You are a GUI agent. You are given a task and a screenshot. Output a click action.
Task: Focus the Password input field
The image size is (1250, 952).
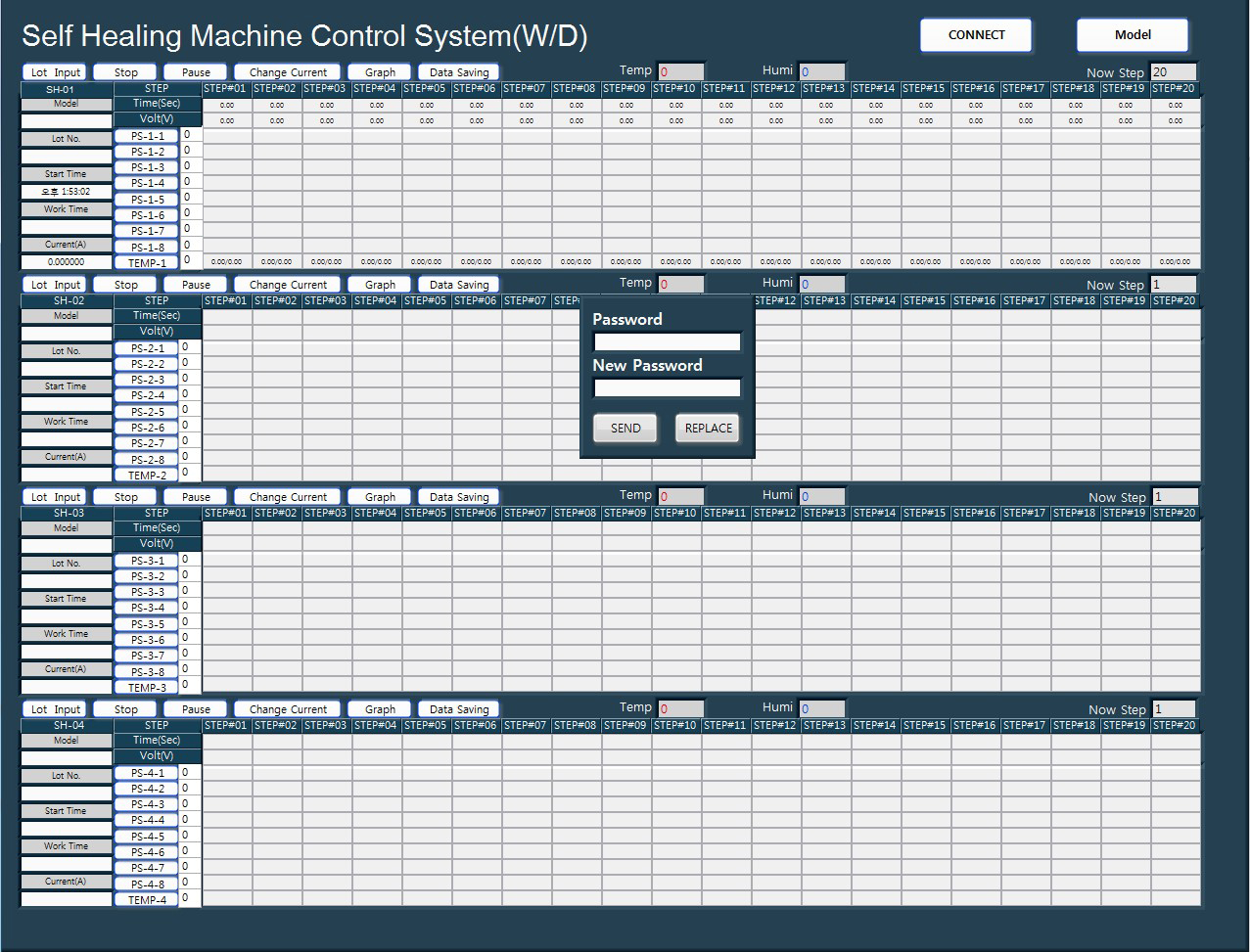pos(667,341)
